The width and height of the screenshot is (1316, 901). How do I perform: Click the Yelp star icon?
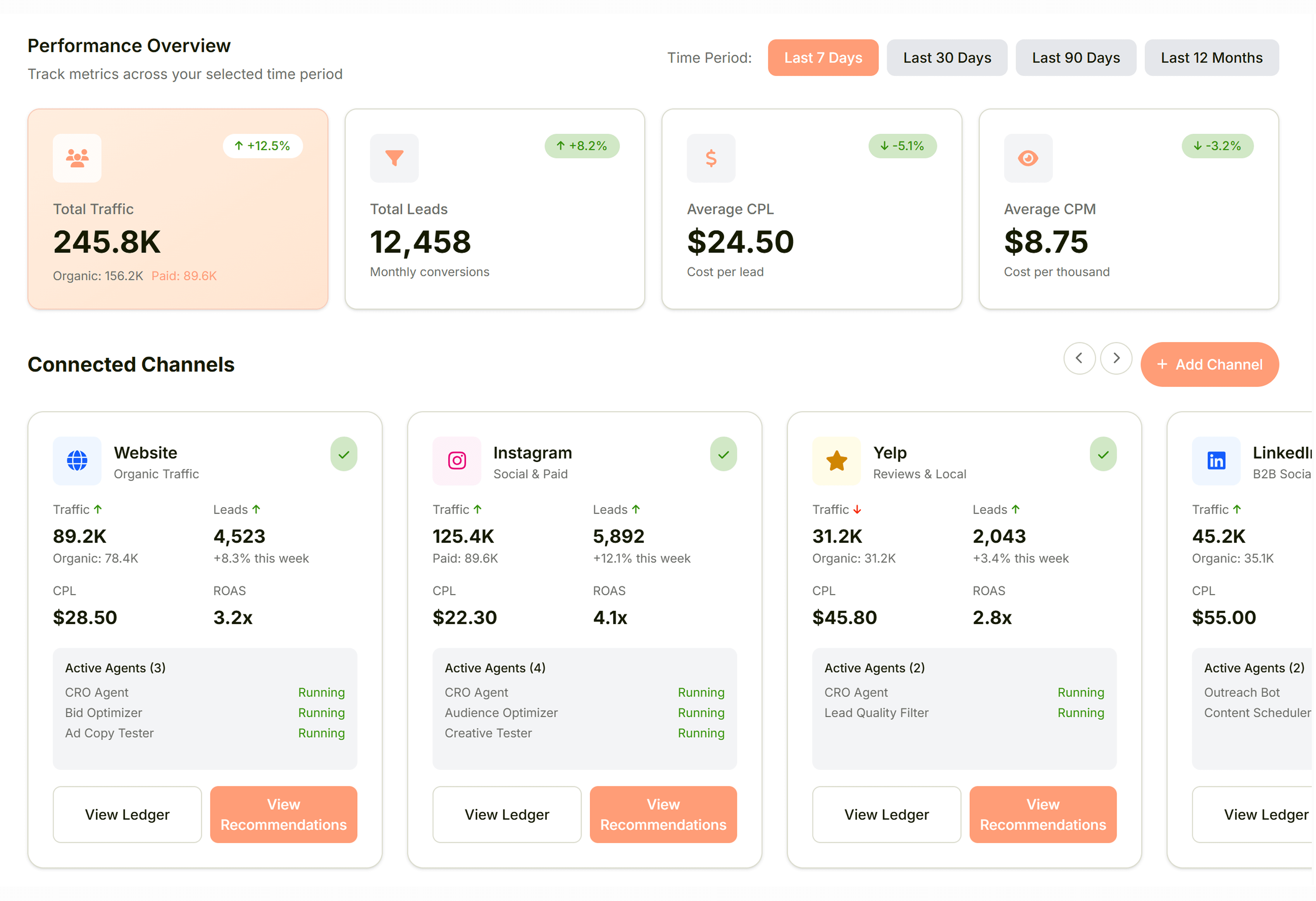click(836, 460)
